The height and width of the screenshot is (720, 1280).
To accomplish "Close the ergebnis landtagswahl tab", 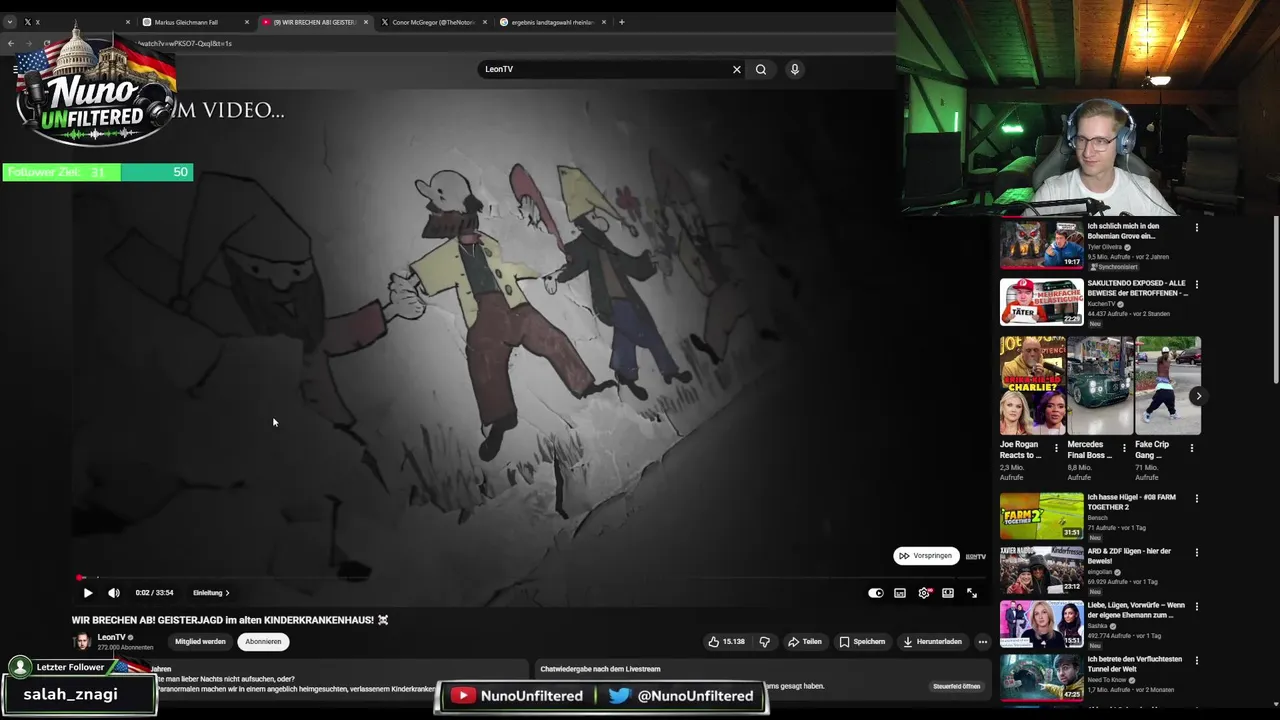I will coord(604,22).
